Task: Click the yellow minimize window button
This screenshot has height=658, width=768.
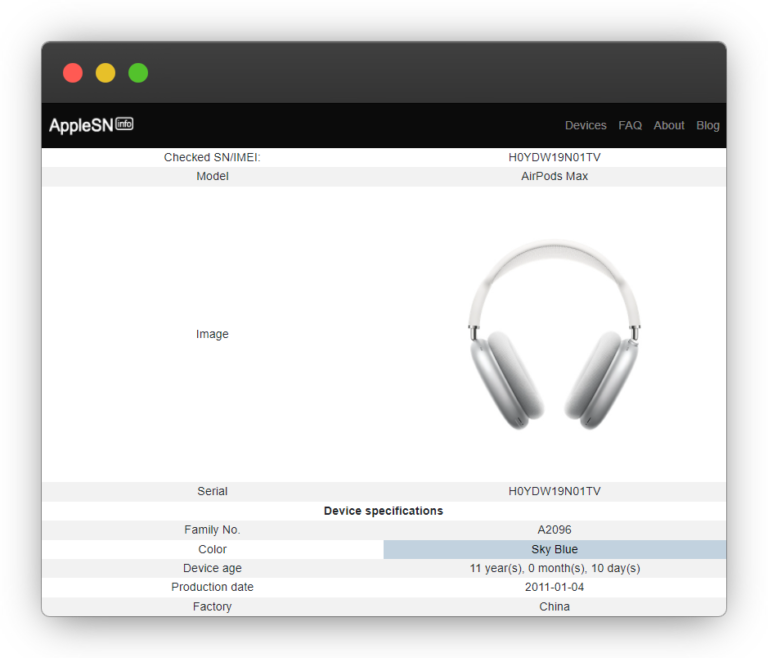Action: 105,73
